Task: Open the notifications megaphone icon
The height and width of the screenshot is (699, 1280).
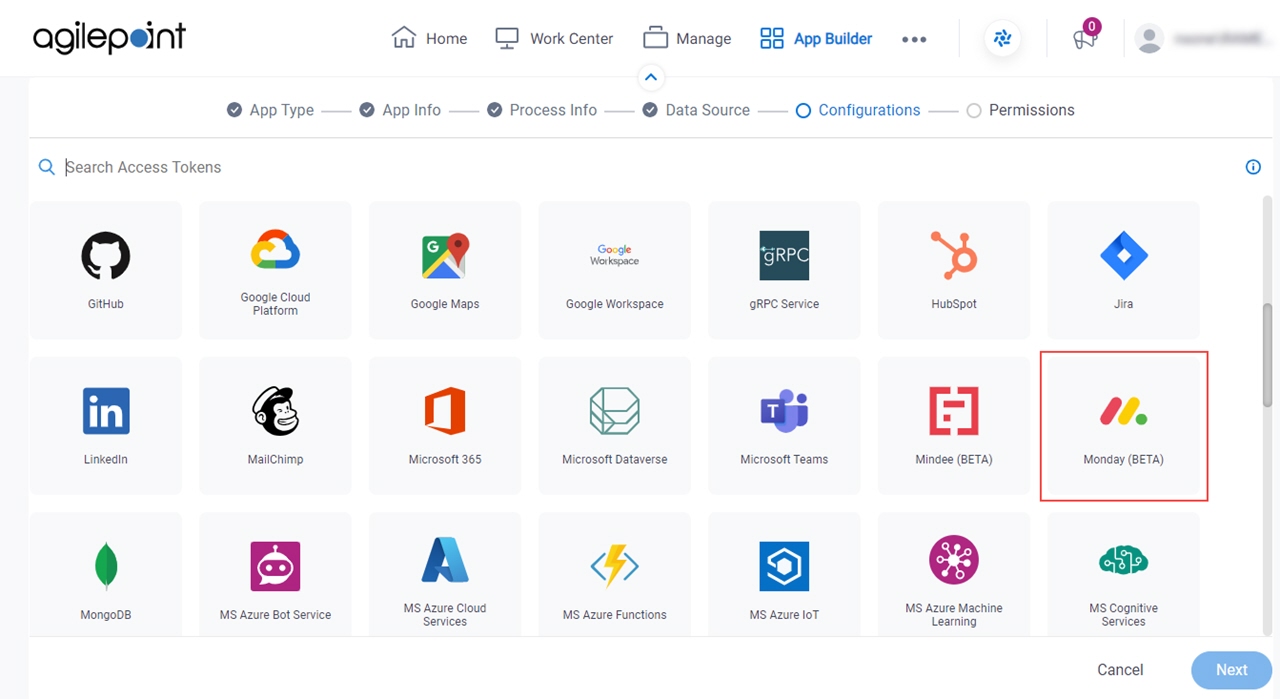Action: point(1085,38)
